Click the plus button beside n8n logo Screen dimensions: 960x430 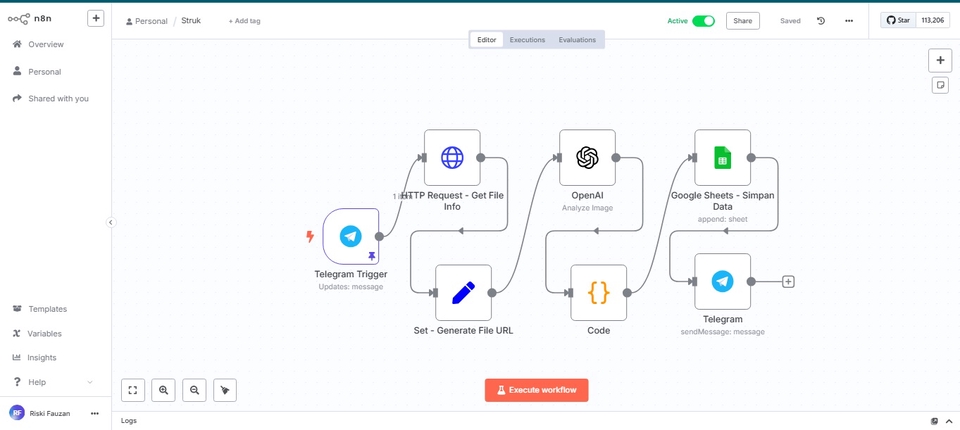96,18
